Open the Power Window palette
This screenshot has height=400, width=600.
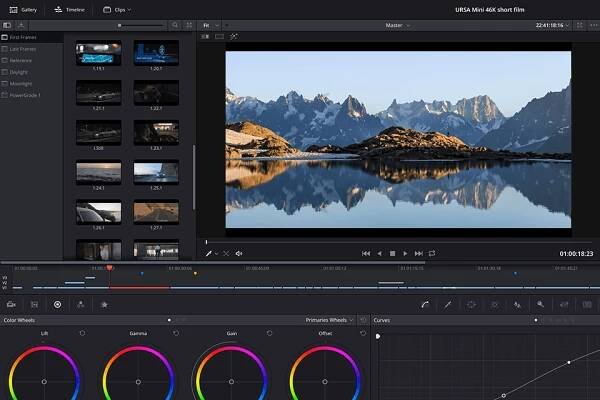pos(471,304)
